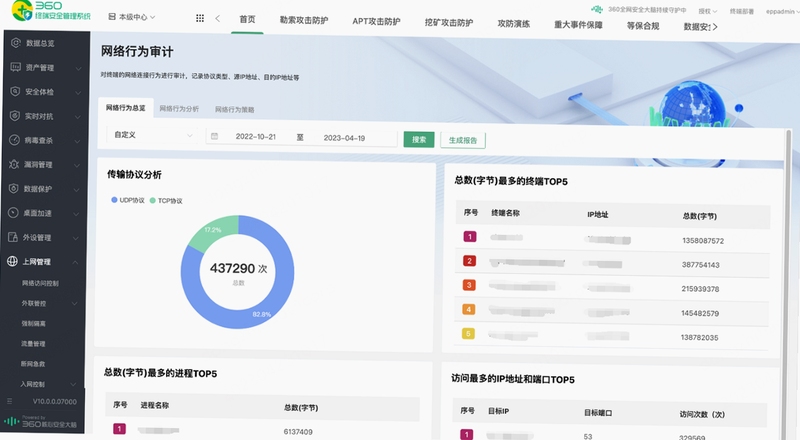
Task: Expand the 病毒查杀 chevron
Action: (x=77, y=141)
